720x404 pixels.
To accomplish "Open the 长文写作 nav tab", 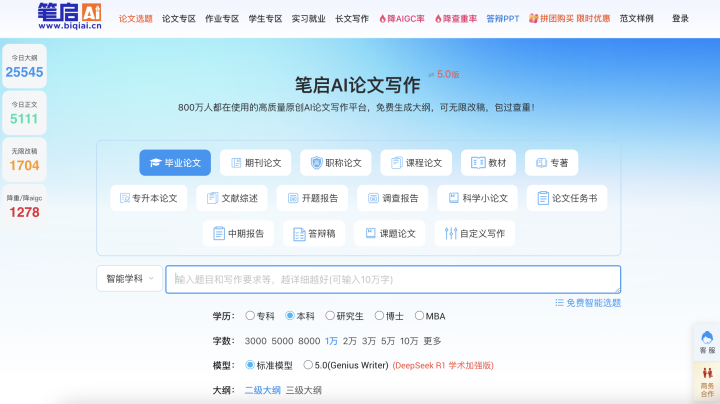I will 352,19.
